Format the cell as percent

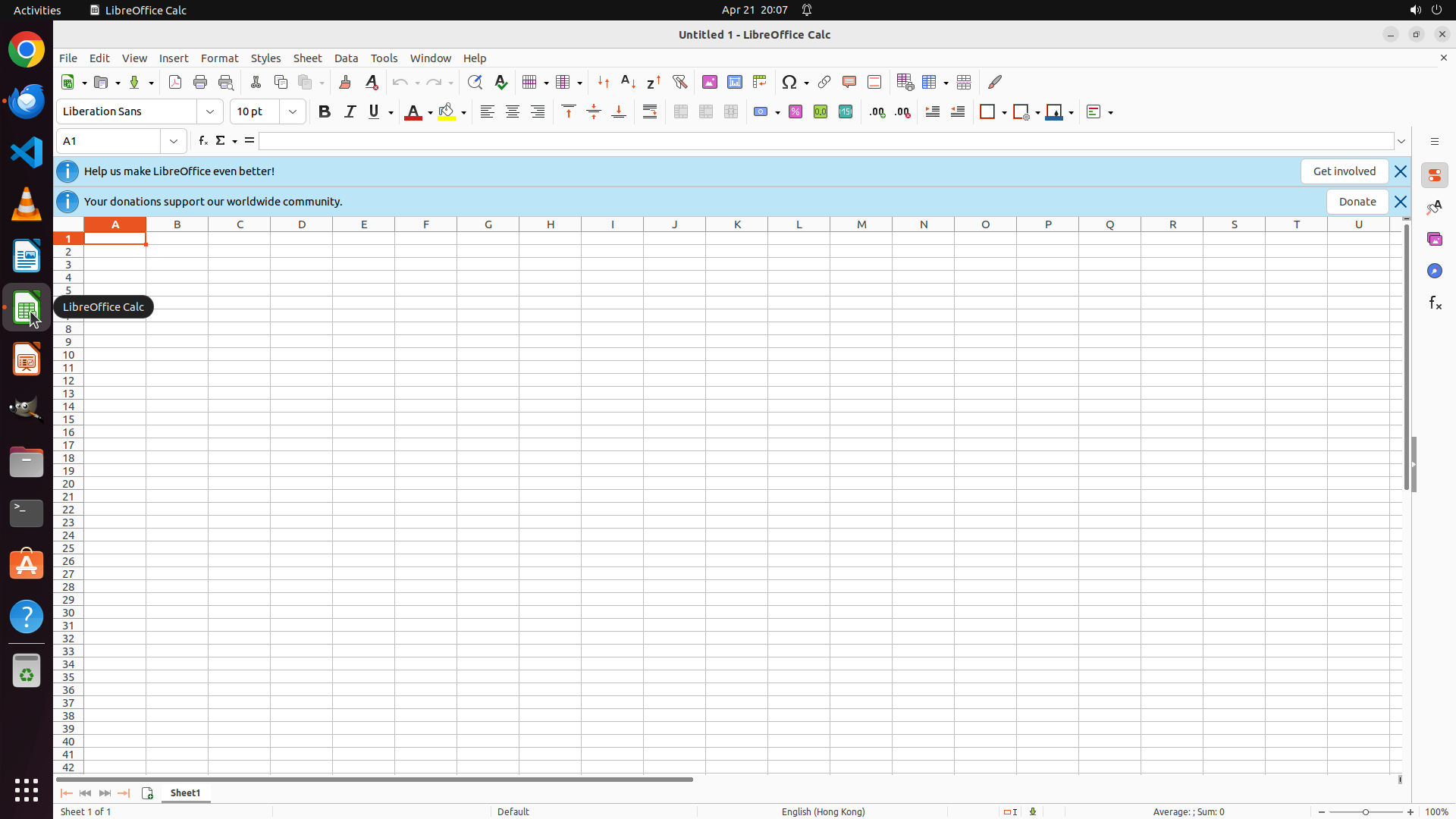point(795,111)
